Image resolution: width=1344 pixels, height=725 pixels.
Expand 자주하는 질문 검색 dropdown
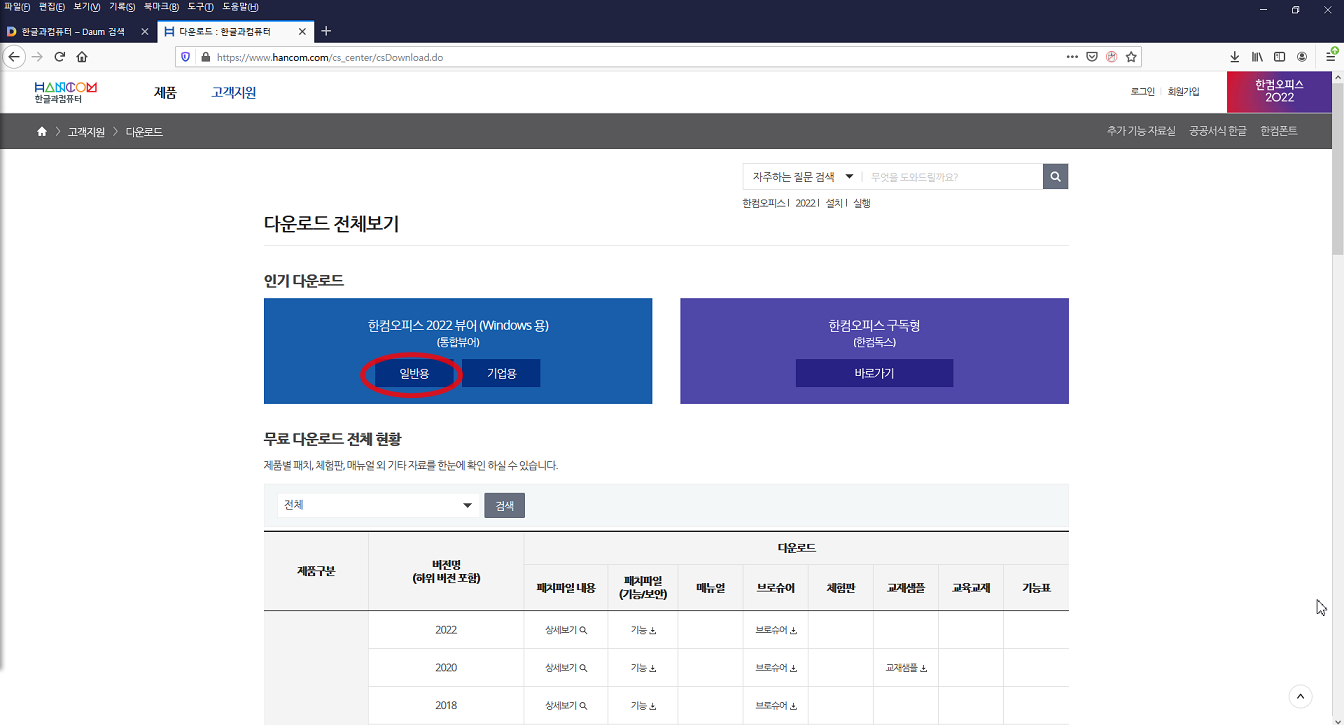point(803,177)
